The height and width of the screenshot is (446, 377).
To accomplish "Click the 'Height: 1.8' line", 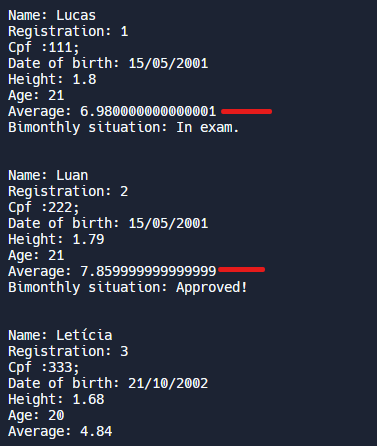I will [x=52, y=79].
